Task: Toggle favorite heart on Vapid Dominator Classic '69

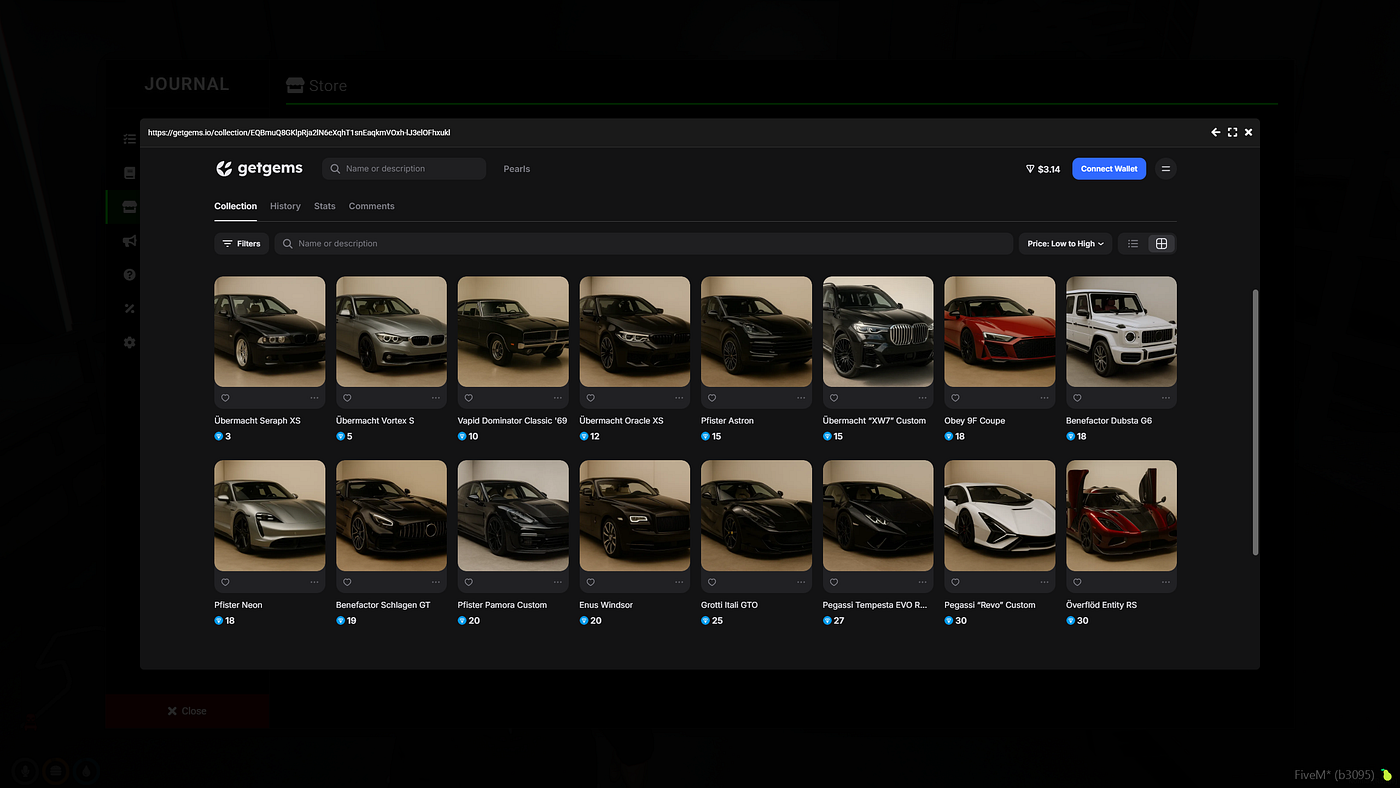Action: pos(469,398)
